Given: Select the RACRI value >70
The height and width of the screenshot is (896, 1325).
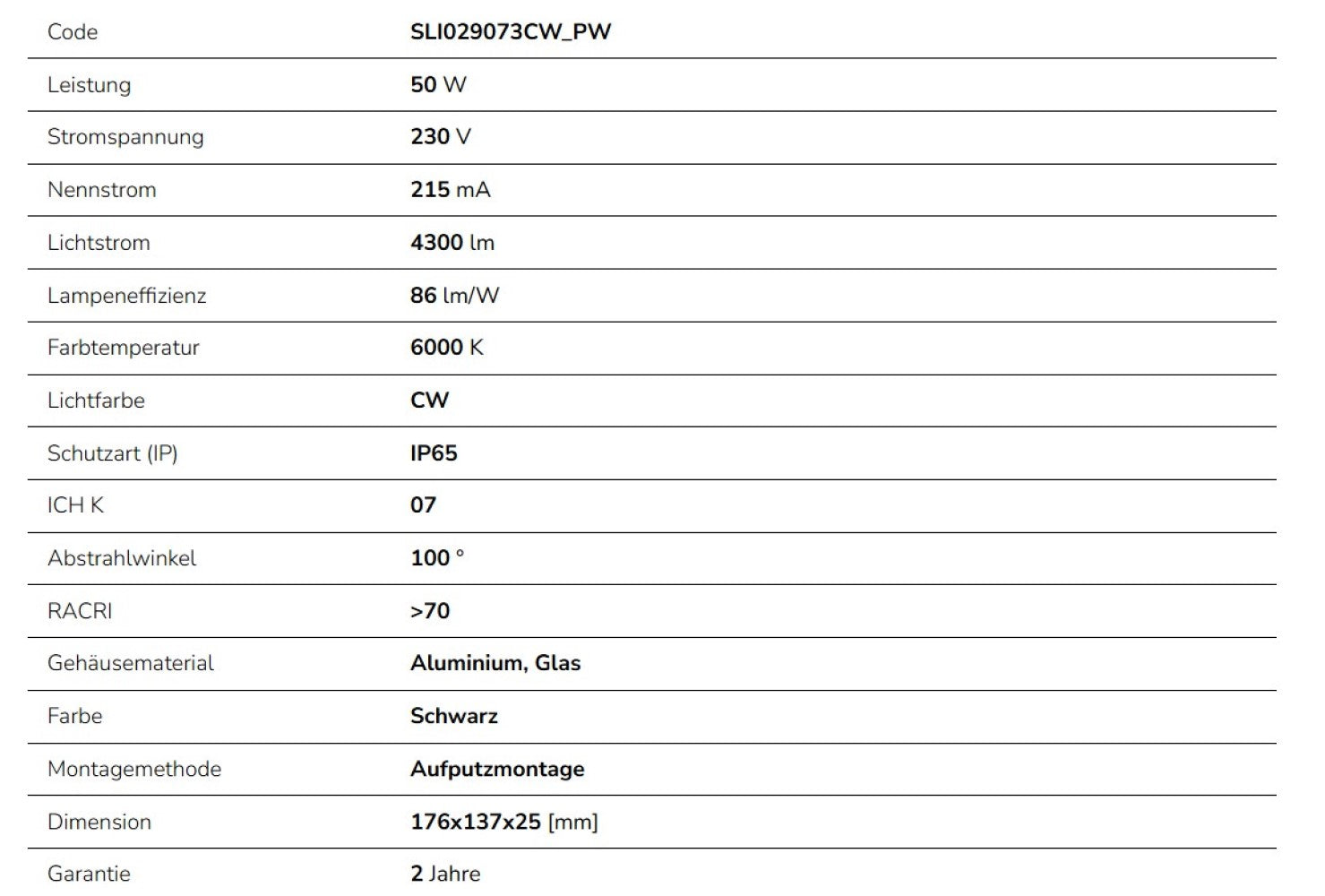Looking at the screenshot, I should coord(430,611).
